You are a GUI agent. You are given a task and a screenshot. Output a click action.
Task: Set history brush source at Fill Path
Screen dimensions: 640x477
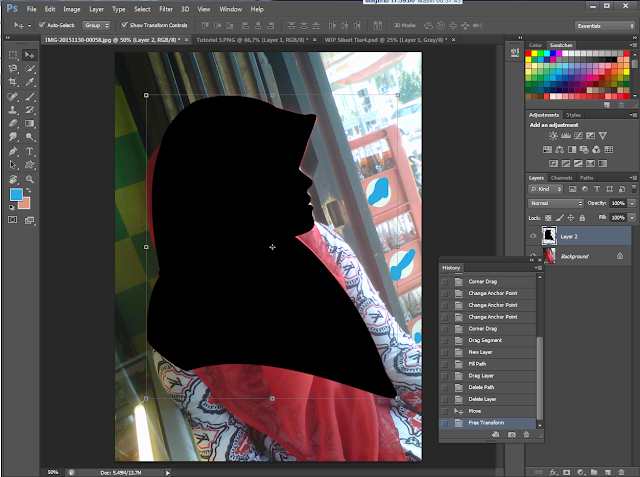[445, 364]
